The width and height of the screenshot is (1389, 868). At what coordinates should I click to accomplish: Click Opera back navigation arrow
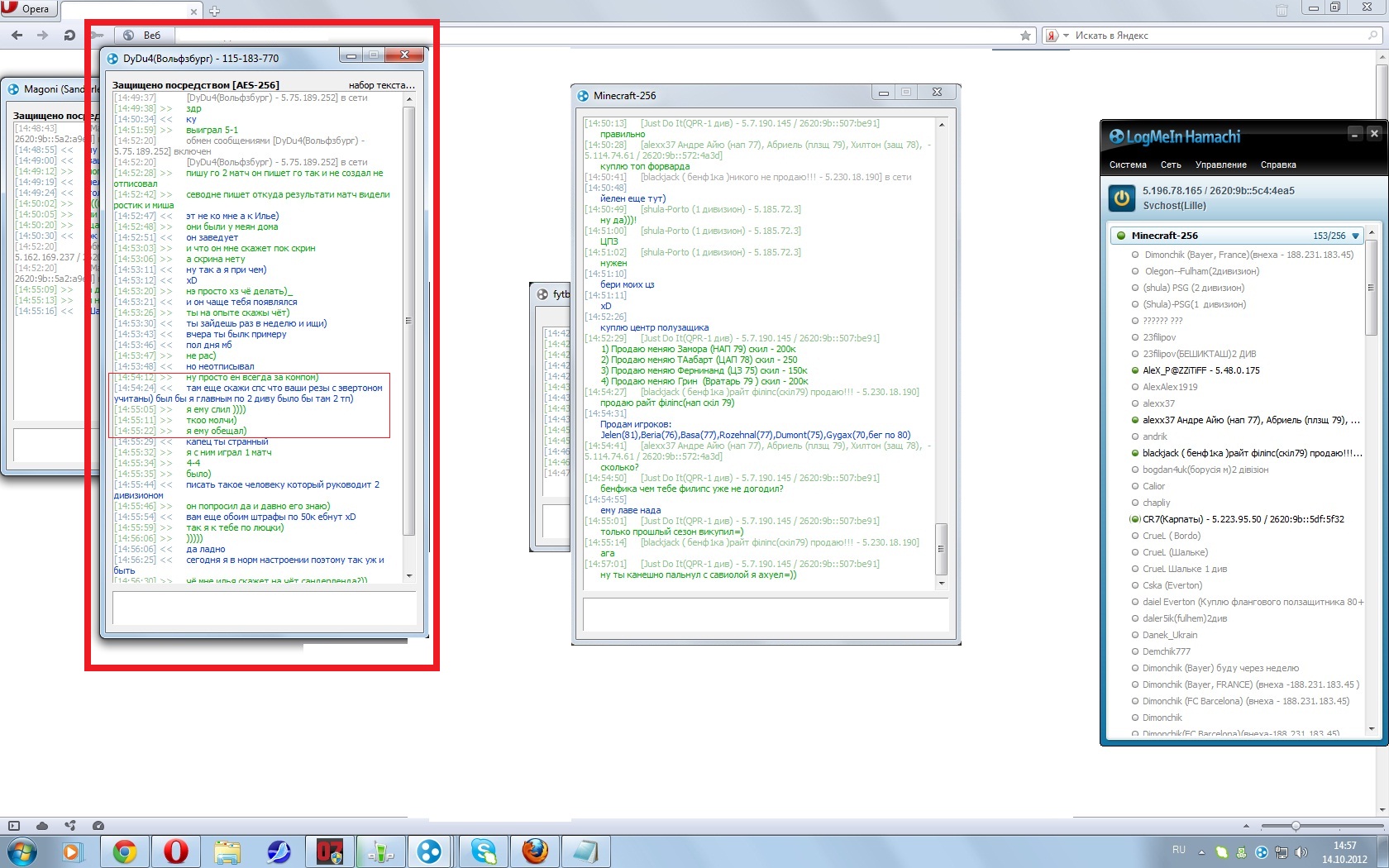(17, 36)
